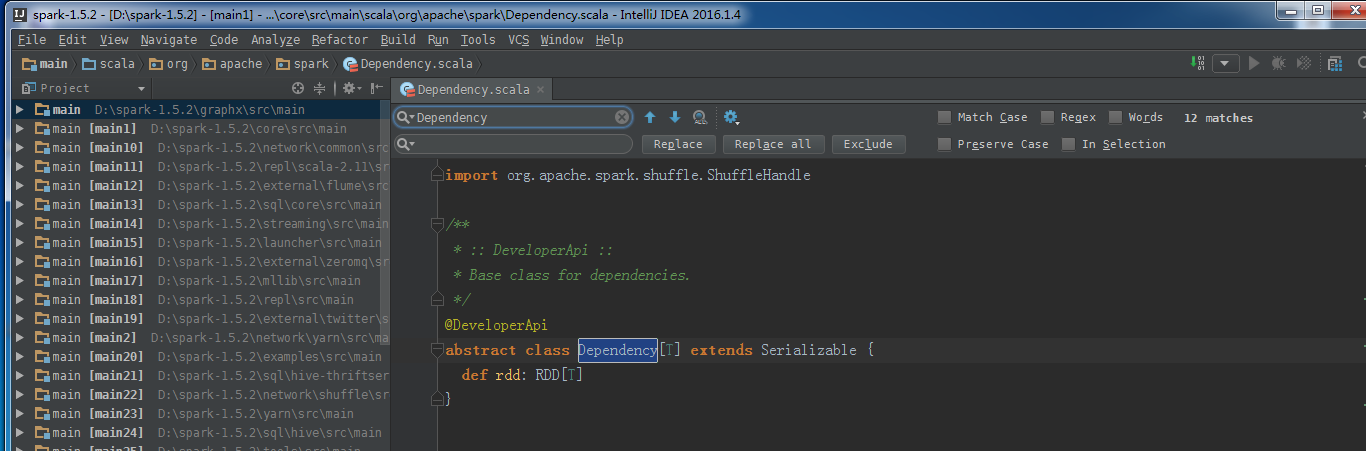Image resolution: width=1366 pixels, height=451 pixels.
Task: Run with Coverage toolbar icon
Action: [1304, 64]
